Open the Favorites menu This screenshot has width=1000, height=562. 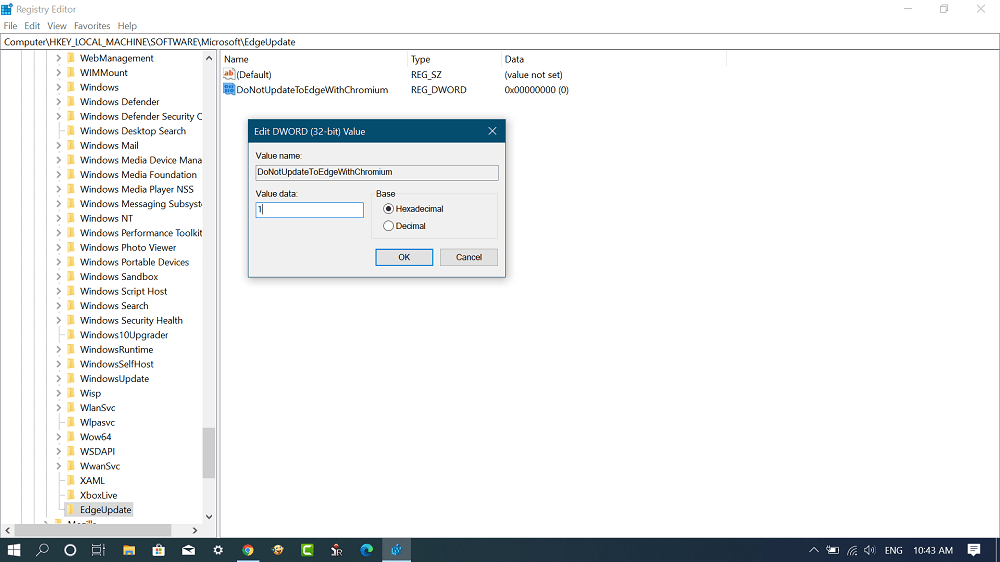[92, 26]
